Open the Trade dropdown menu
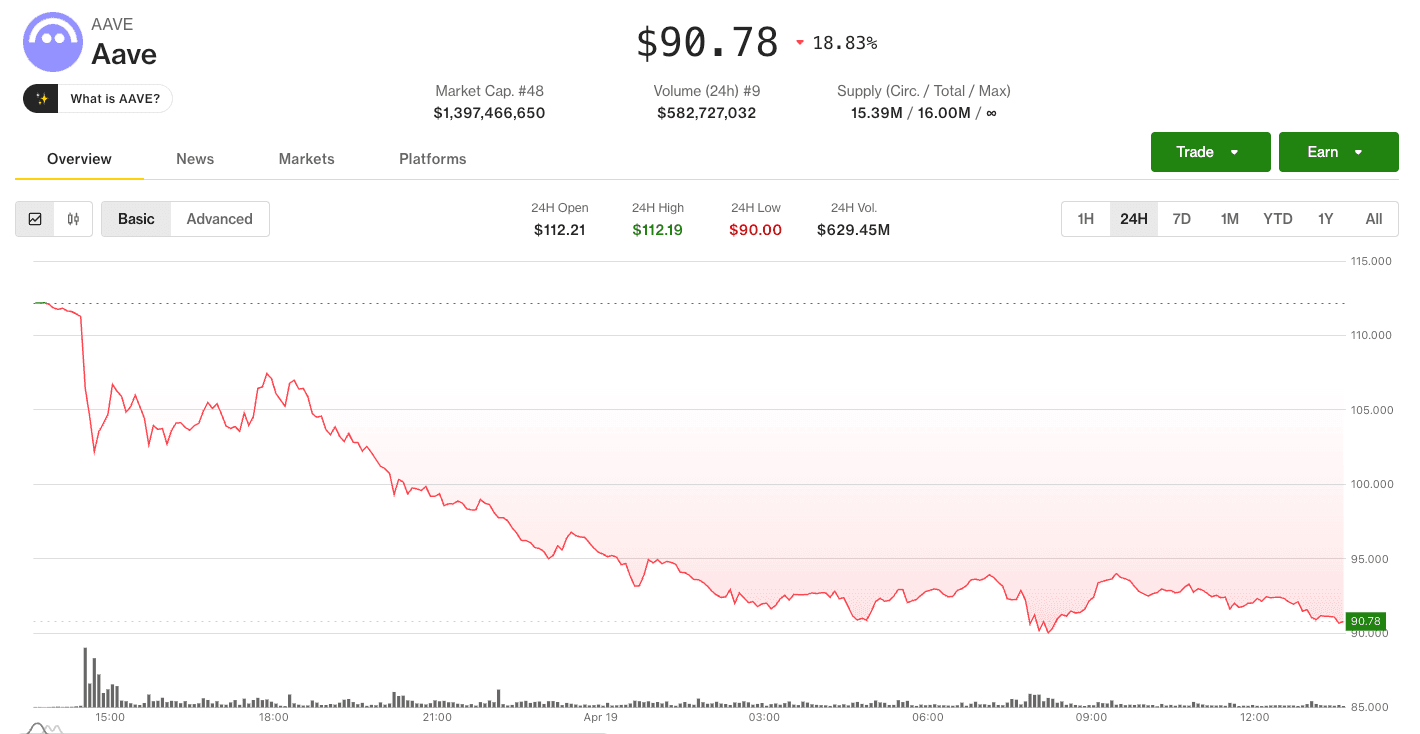This screenshot has height=734, width=1420. click(1210, 151)
